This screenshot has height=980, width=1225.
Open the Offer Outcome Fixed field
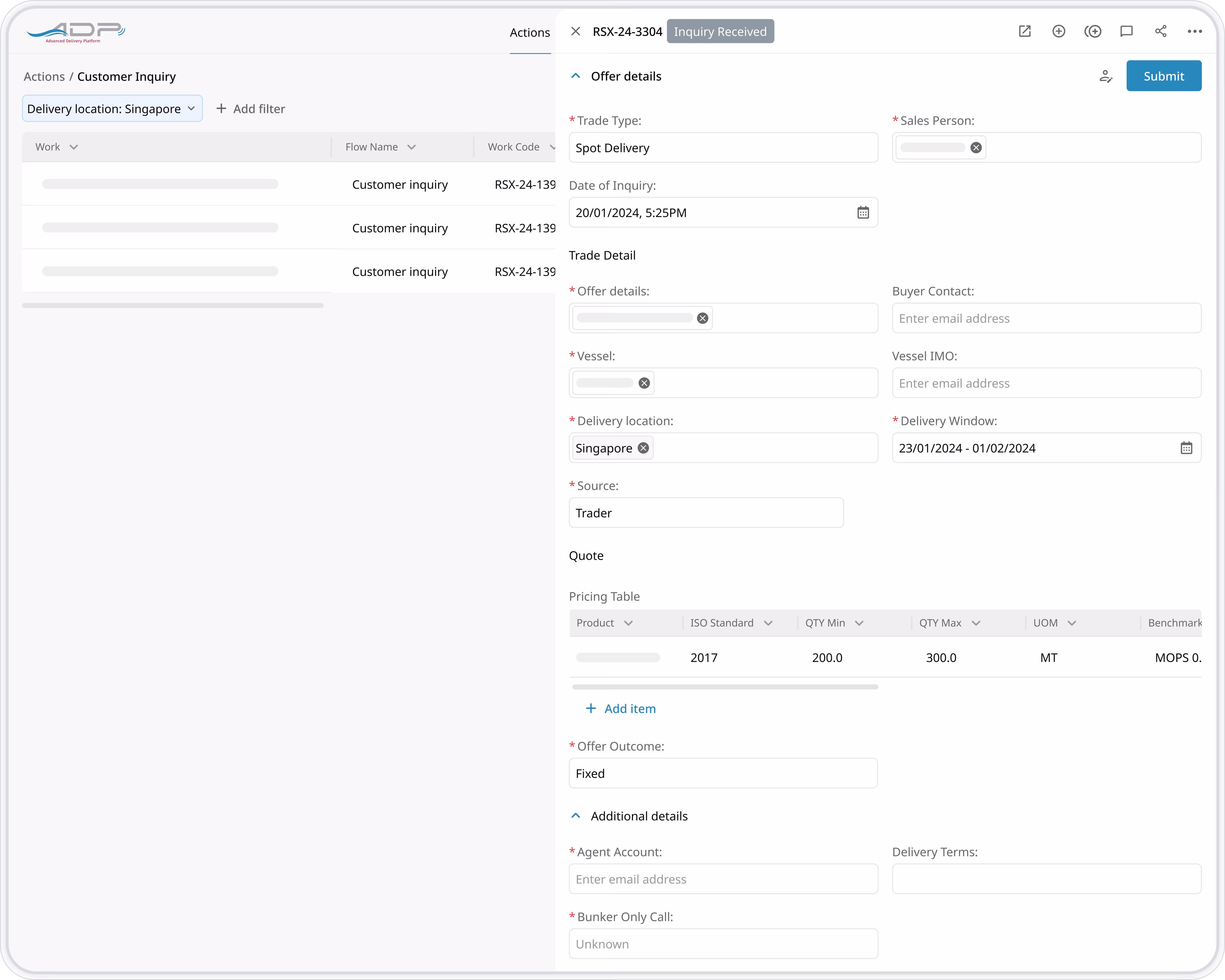[x=723, y=773]
